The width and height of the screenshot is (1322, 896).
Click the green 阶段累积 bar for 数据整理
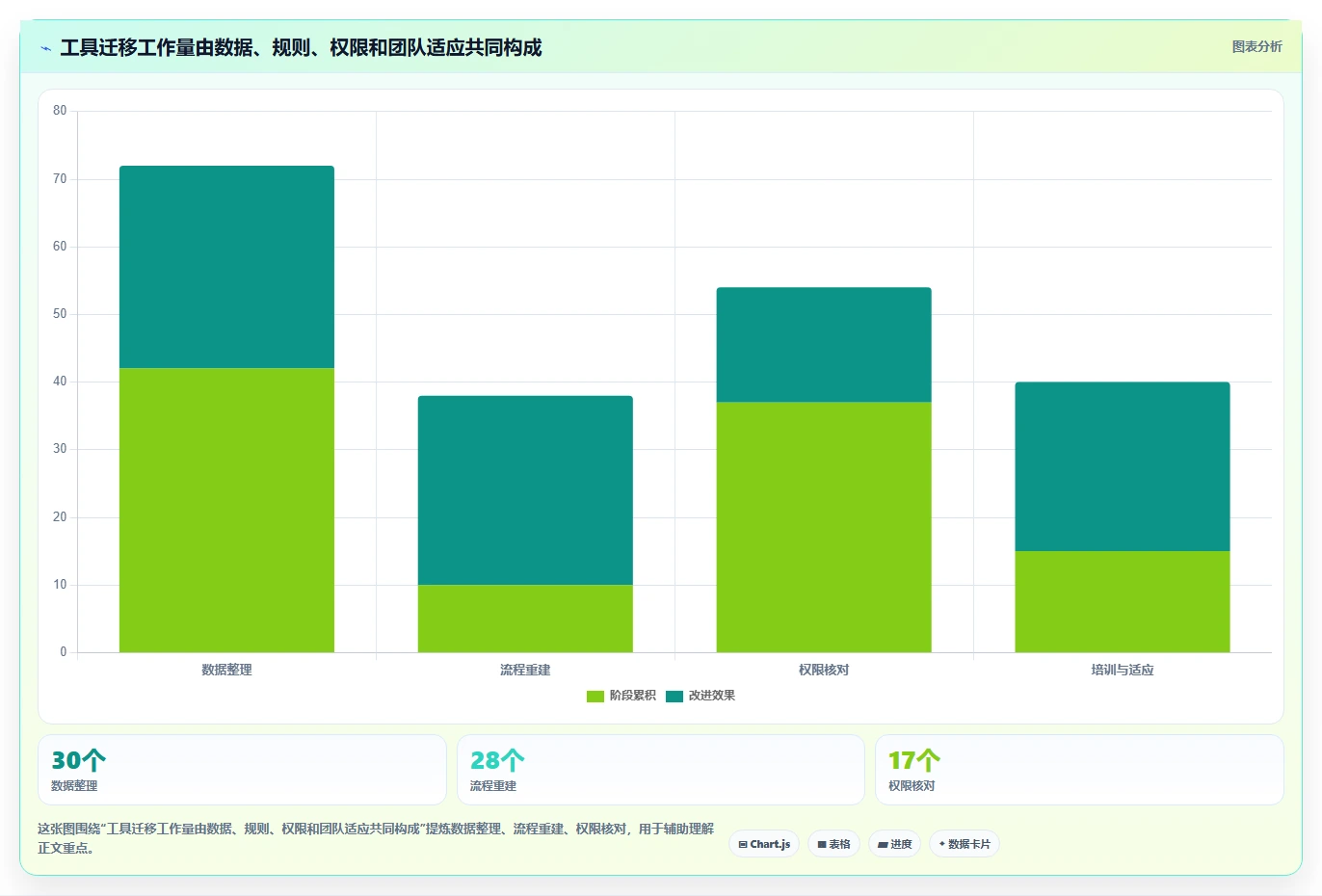(x=226, y=510)
